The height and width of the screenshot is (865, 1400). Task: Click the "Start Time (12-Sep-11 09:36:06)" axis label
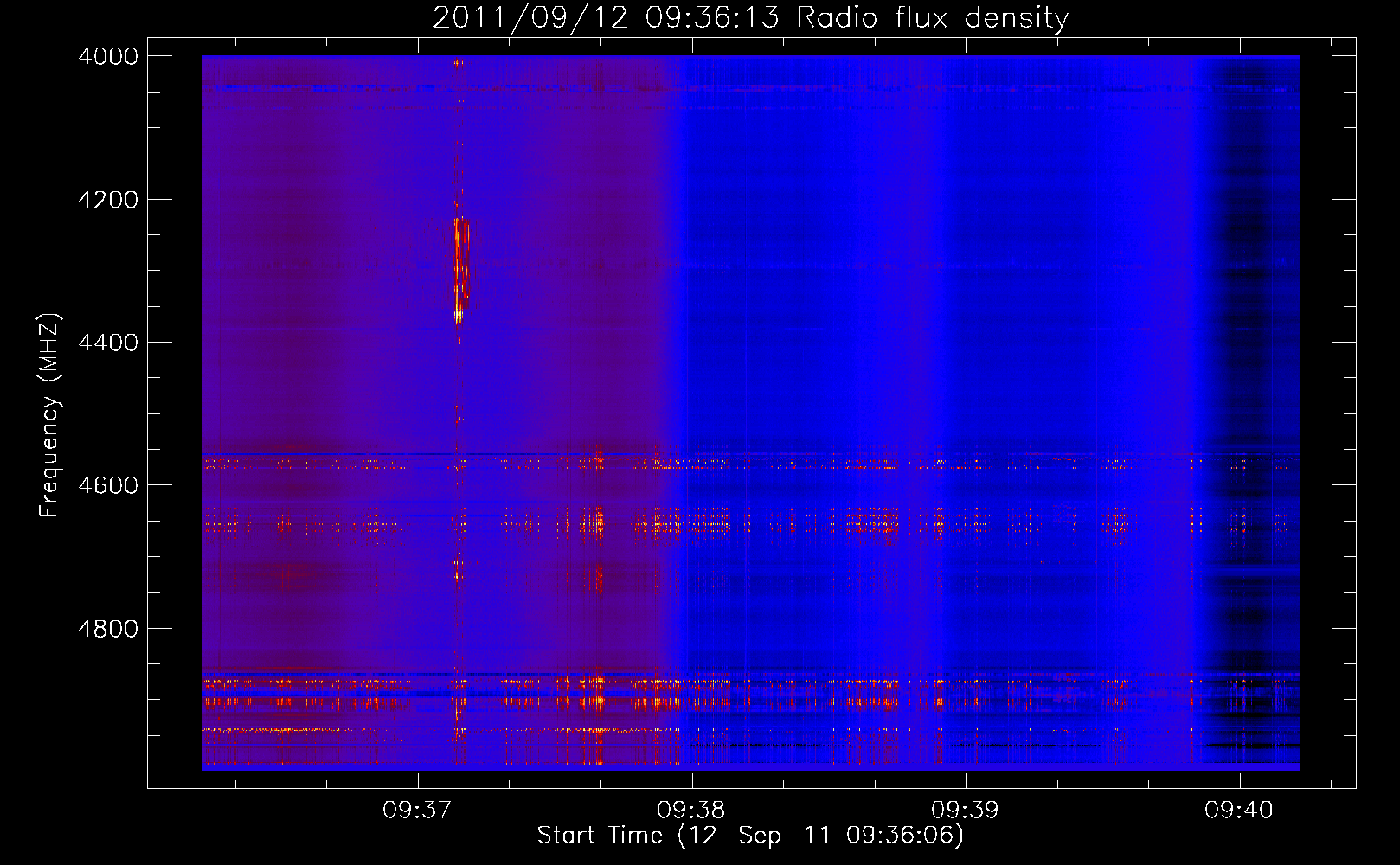point(750,836)
